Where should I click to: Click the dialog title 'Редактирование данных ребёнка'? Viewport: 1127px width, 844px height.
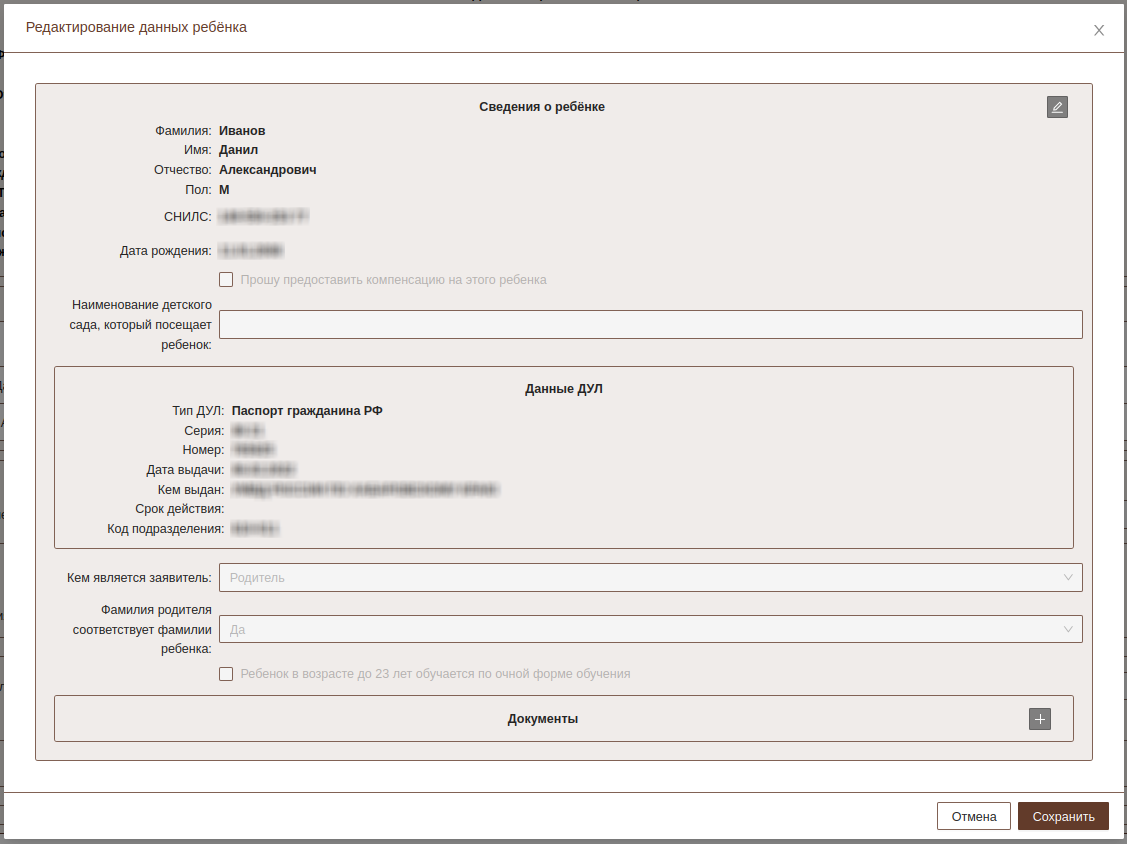tap(136, 28)
